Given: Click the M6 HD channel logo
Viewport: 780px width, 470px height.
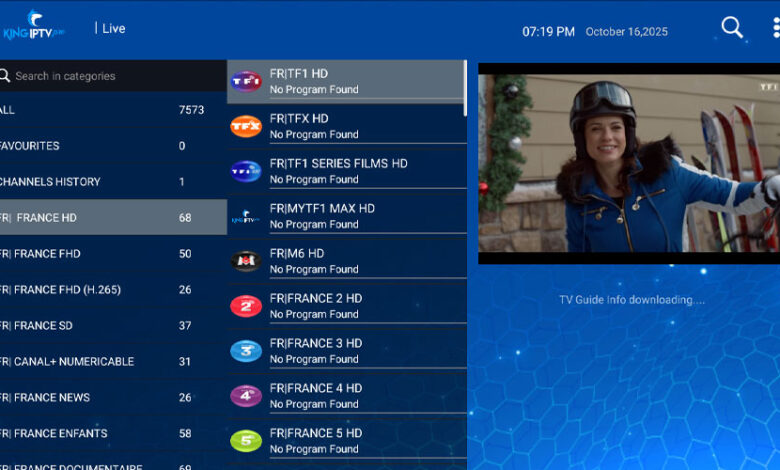Looking at the screenshot, I should tap(246, 261).
